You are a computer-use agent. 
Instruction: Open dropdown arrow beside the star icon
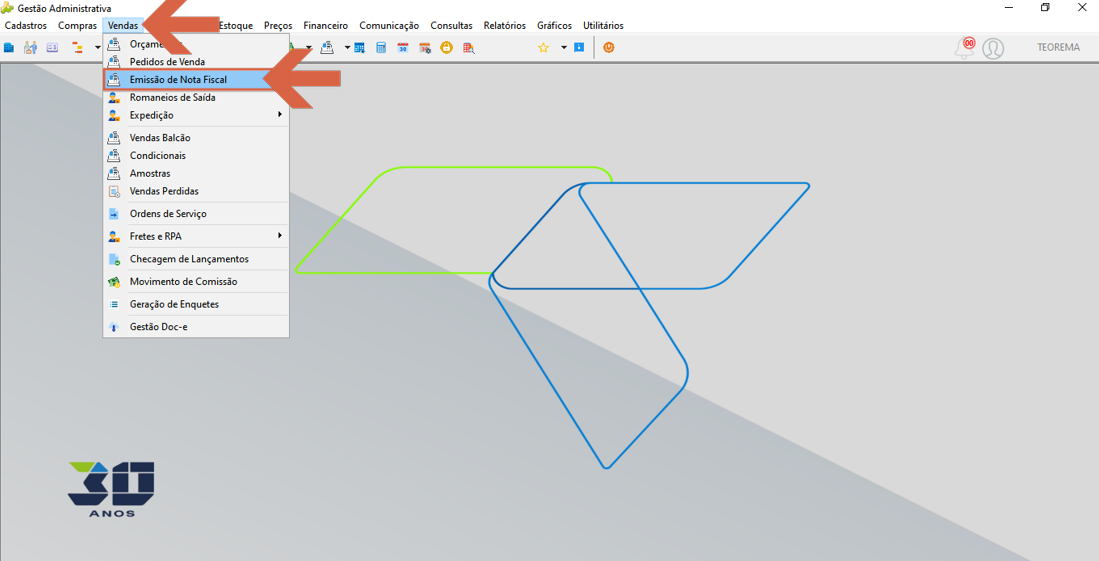click(x=564, y=48)
